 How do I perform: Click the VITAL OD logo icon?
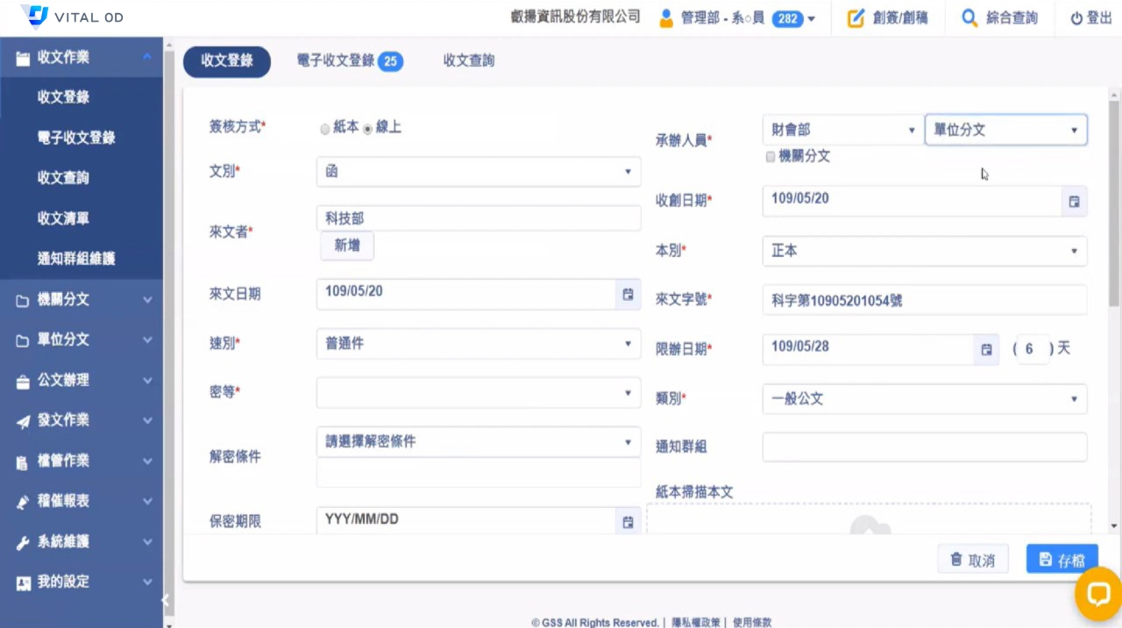36,16
